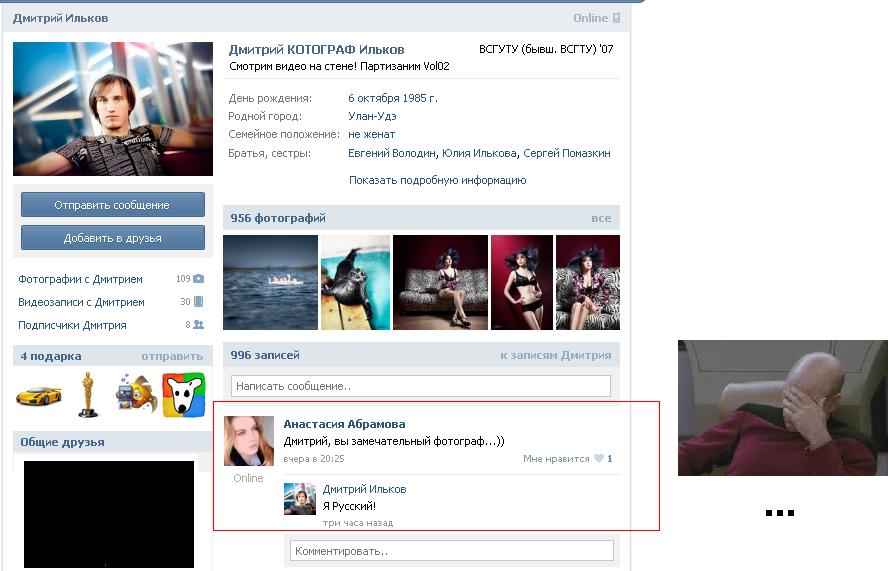Click отправить link in gifts header

(x=172, y=356)
